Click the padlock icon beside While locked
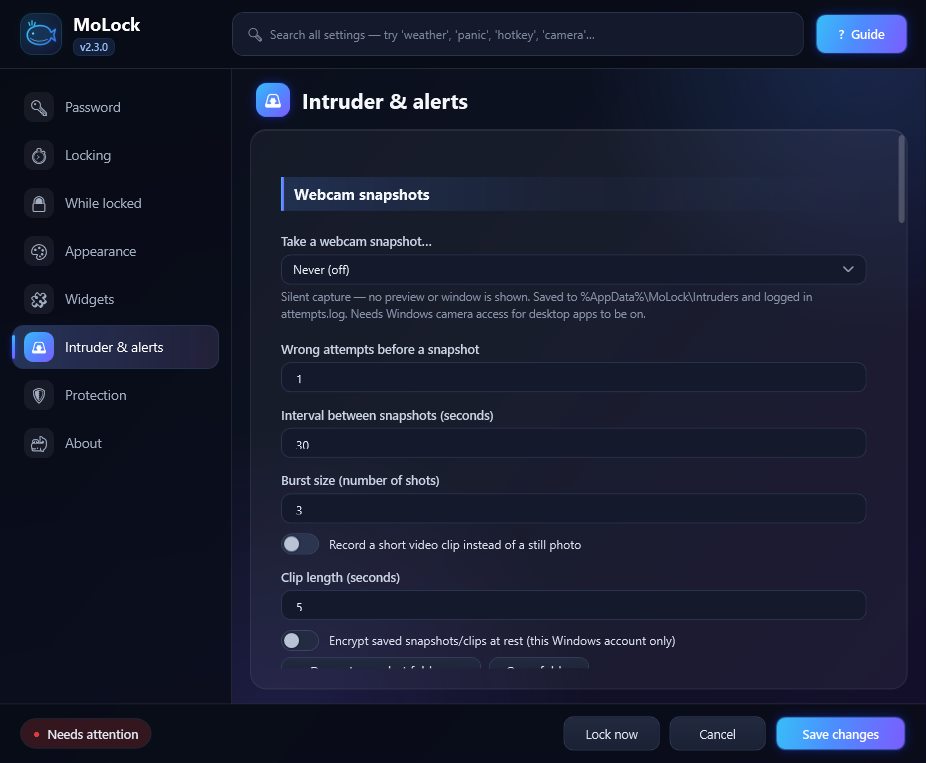The width and height of the screenshot is (926, 763). tap(39, 203)
